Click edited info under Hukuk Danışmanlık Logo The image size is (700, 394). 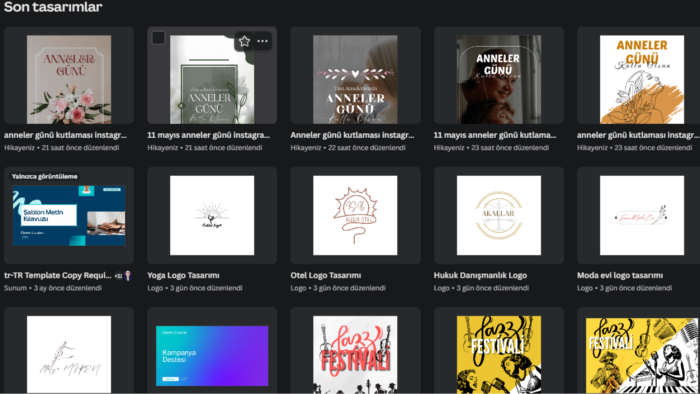click(481, 288)
